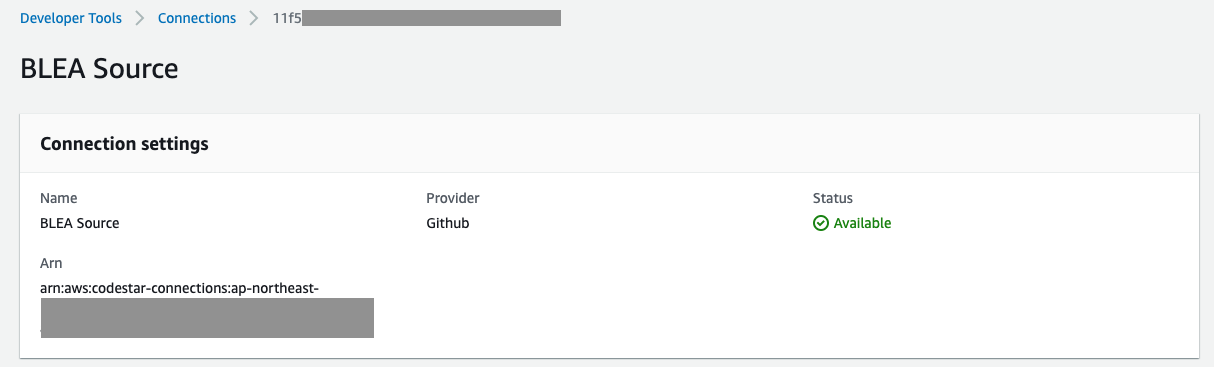Image resolution: width=1214 pixels, height=367 pixels.
Task: Click blank area right of page title
Action: (x=700, y=69)
